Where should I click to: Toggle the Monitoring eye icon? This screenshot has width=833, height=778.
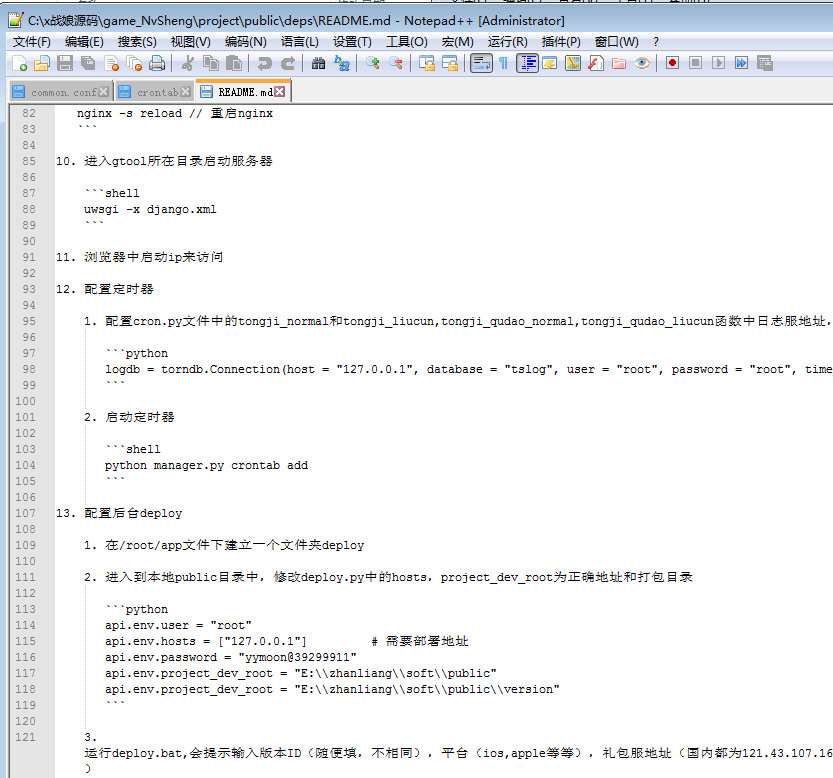pos(642,63)
